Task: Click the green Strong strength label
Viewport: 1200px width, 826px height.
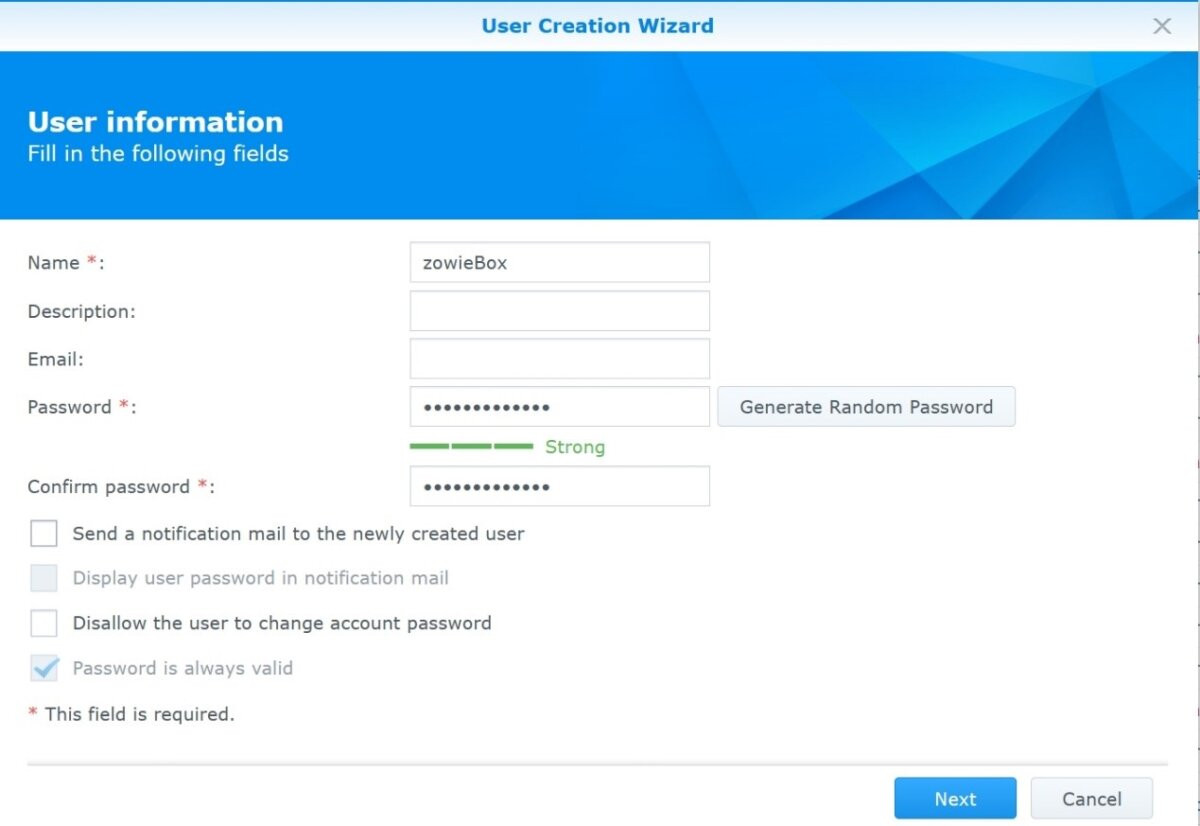Action: (575, 447)
